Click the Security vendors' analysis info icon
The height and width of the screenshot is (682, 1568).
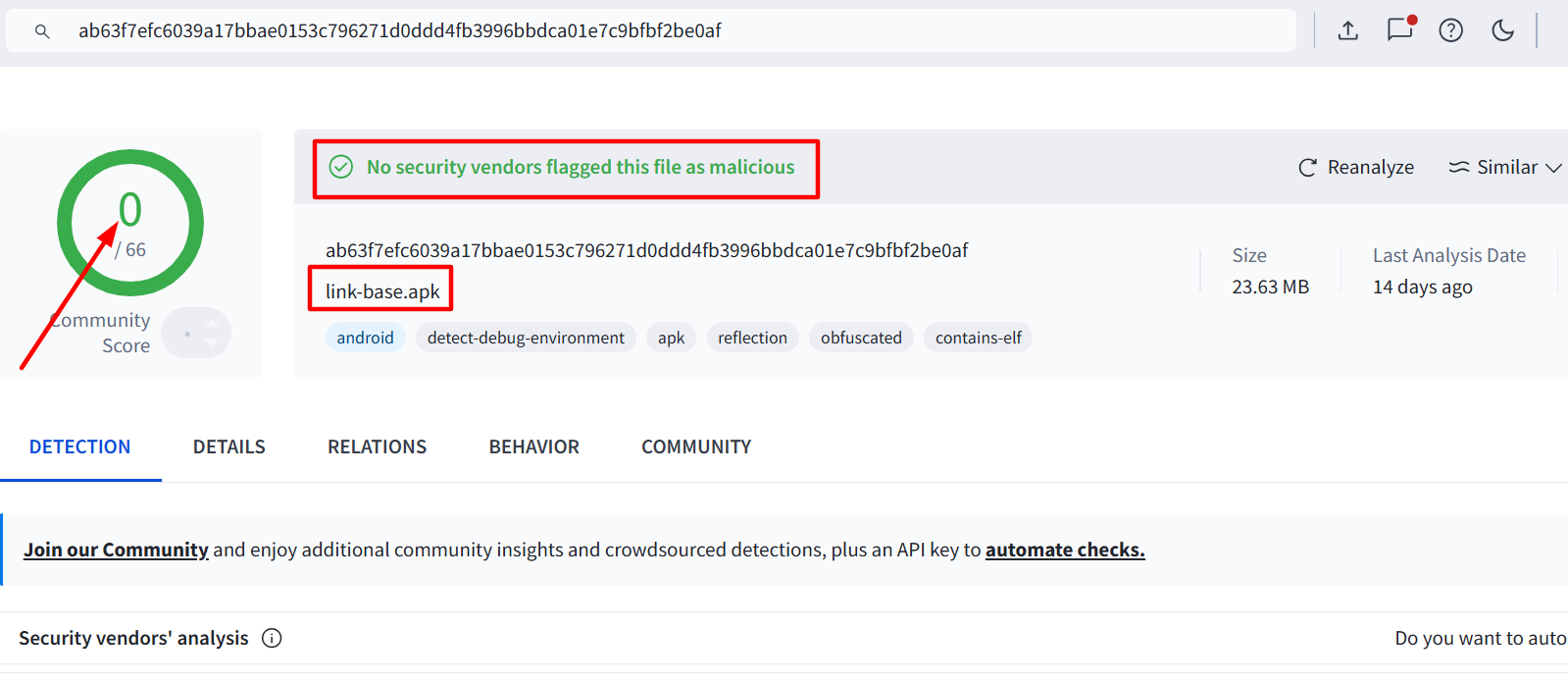pos(272,638)
